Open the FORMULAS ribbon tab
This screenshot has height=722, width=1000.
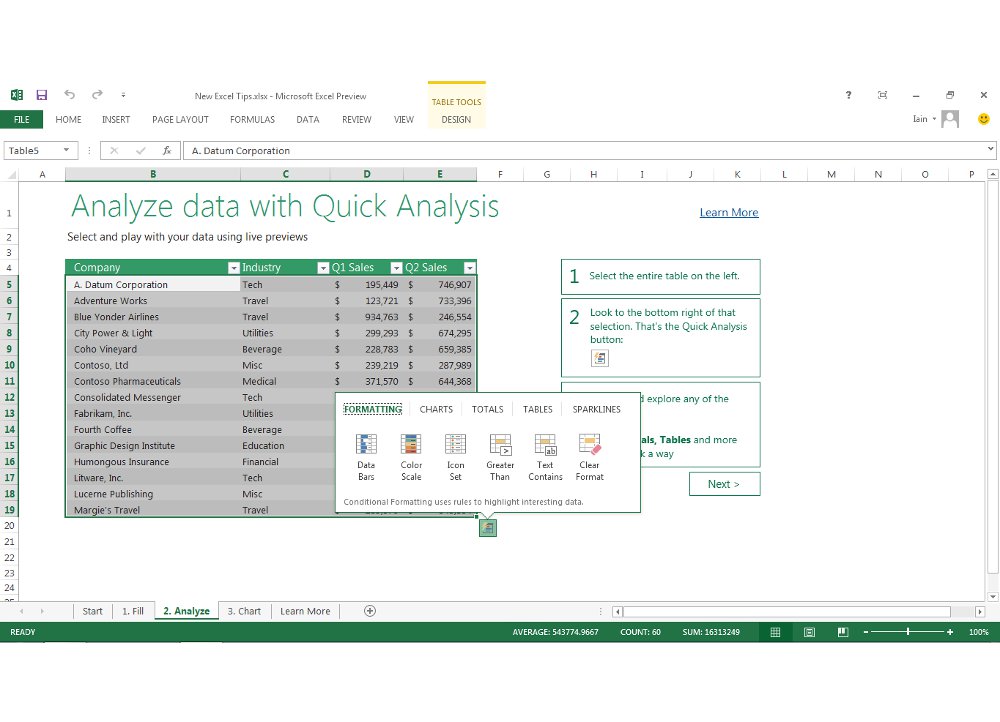pyautogui.click(x=253, y=119)
